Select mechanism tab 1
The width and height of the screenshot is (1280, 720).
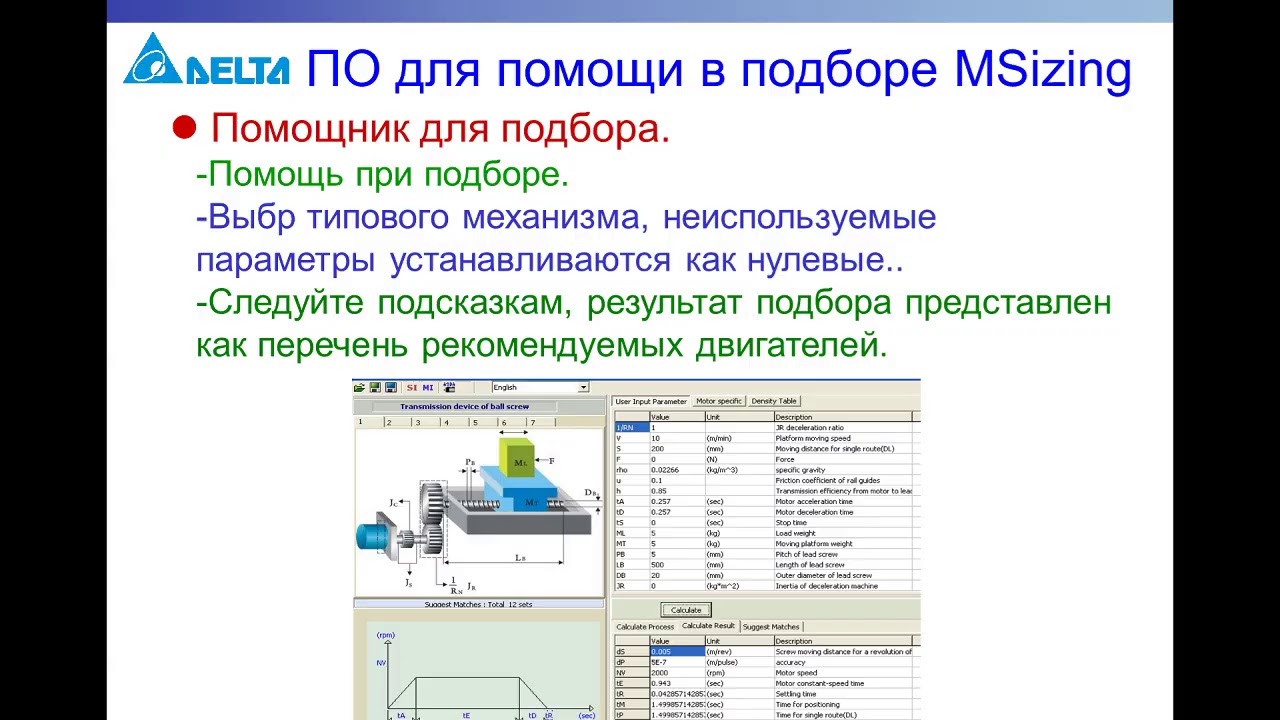pos(368,422)
